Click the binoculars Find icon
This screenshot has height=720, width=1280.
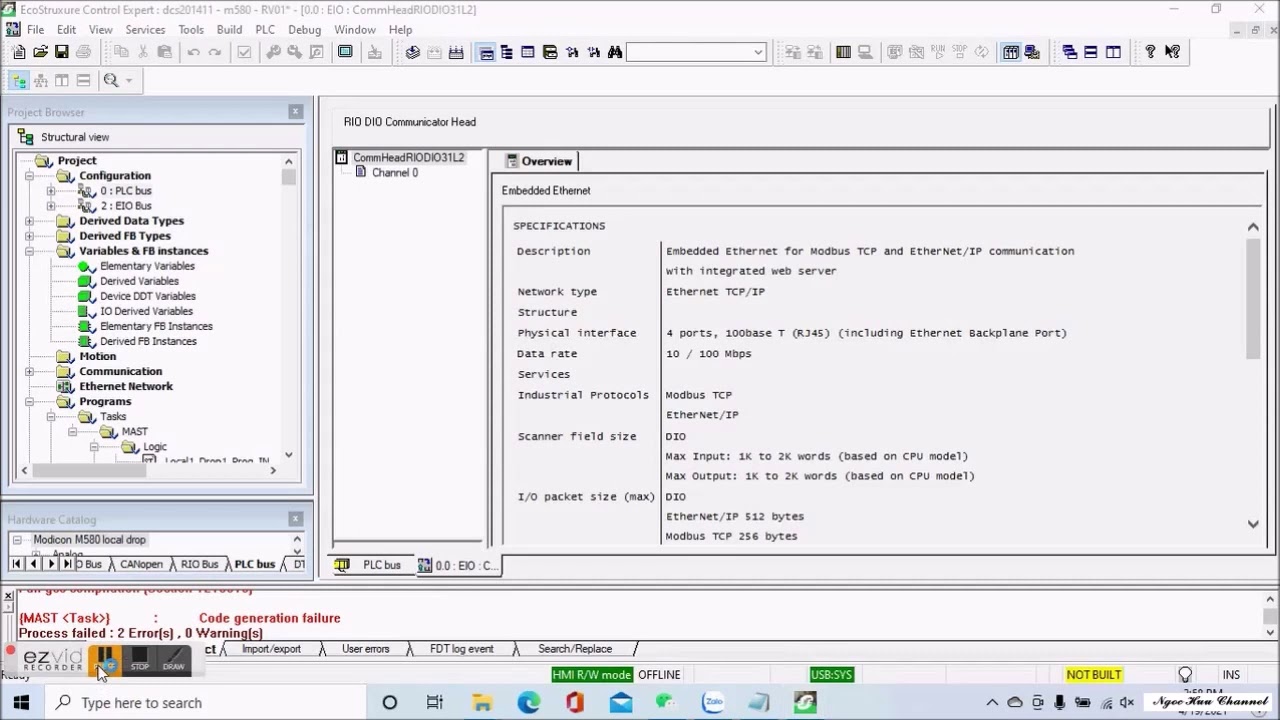[615, 52]
